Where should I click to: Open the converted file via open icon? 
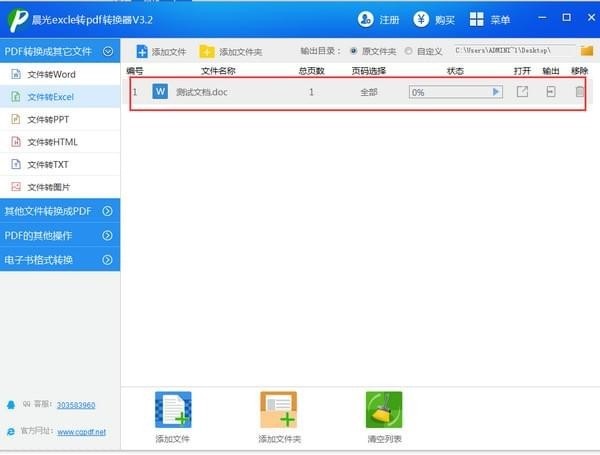coord(522,91)
